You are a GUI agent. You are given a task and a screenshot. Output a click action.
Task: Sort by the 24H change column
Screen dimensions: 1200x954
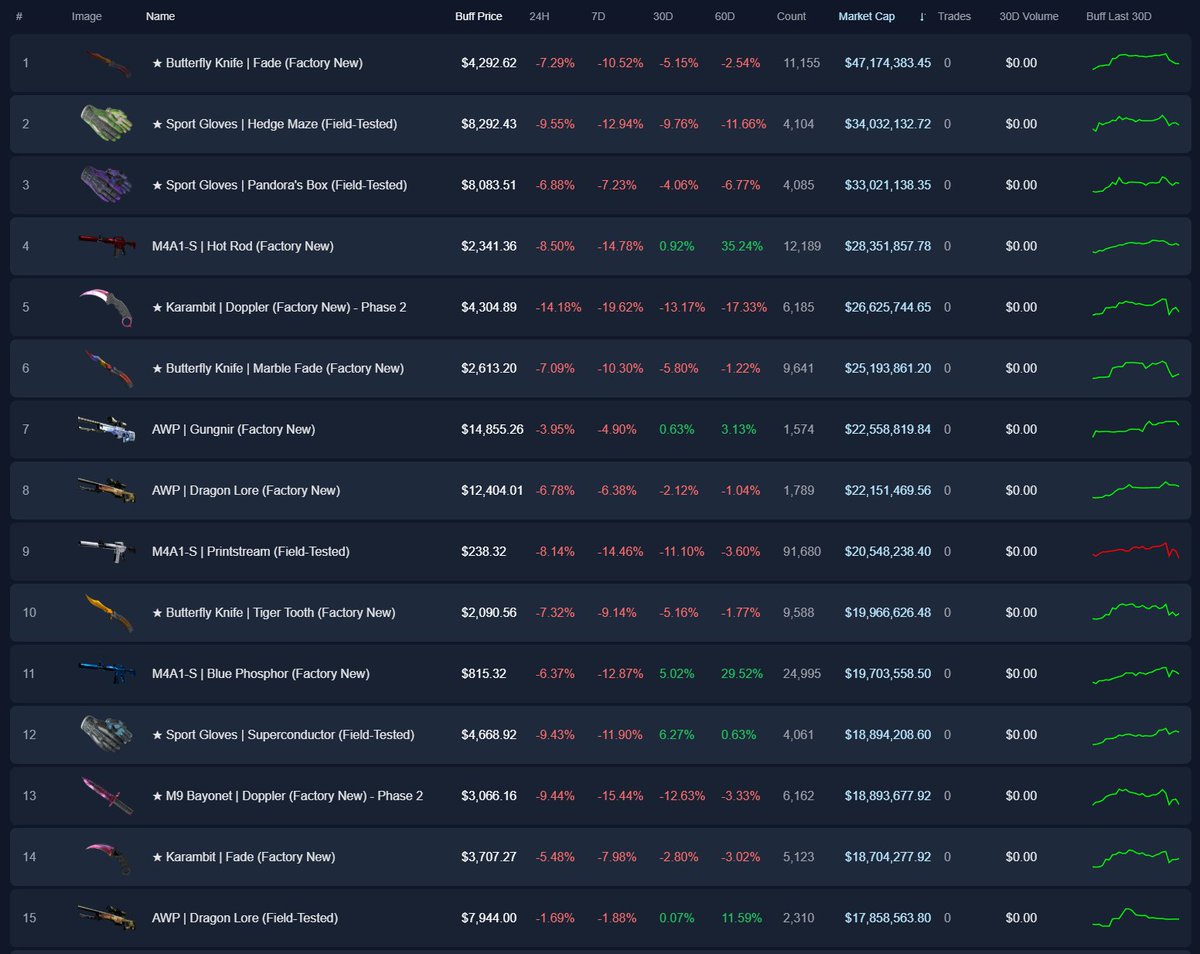point(539,17)
